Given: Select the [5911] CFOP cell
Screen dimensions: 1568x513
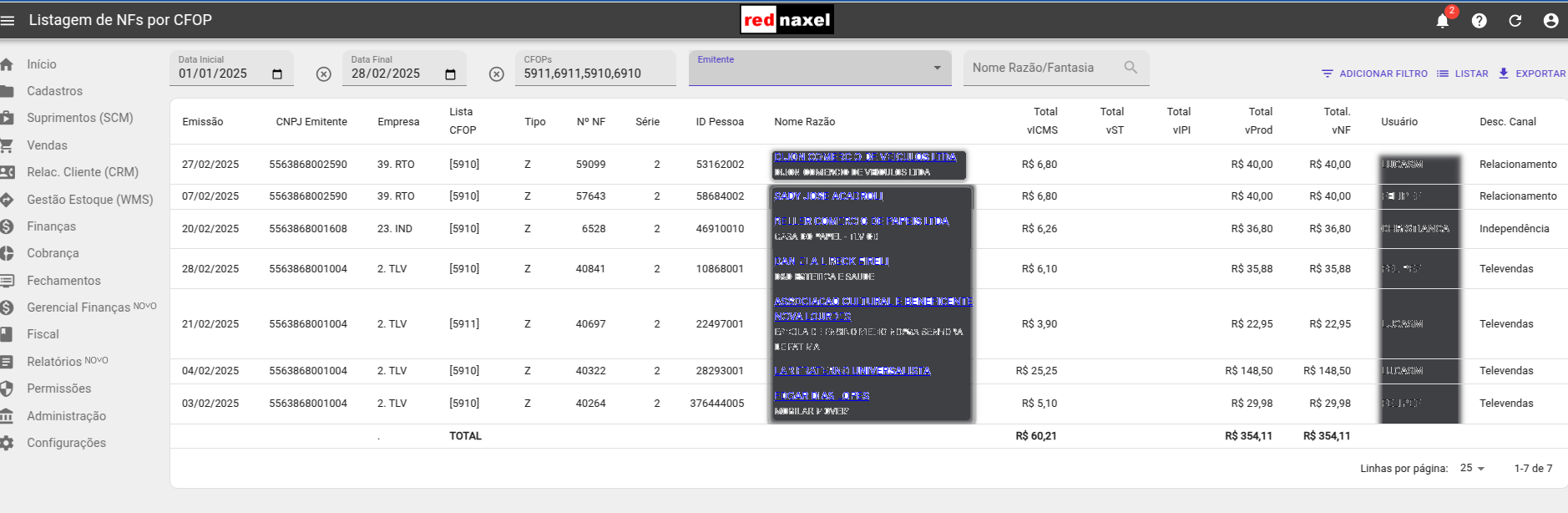Looking at the screenshot, I should tap(464, 324).
